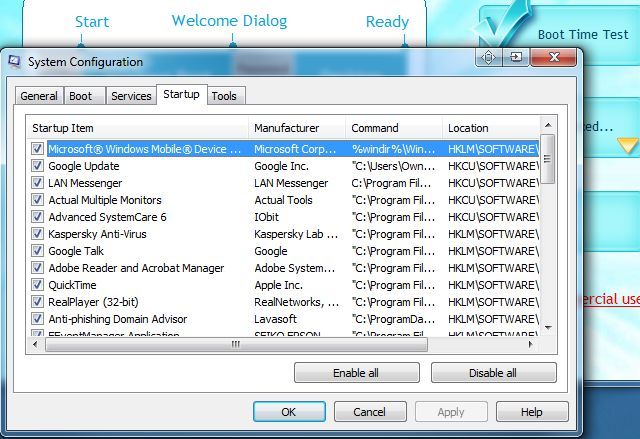Click the vertical scrollbar down arrow
Viewport: 640px width, 439px height.
click(548, 328)
